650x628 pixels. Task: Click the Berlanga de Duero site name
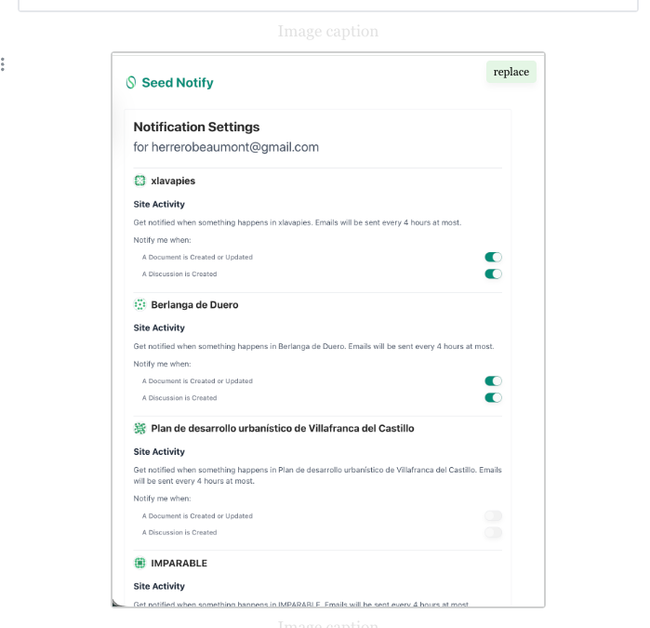click(x=194, y=305)
